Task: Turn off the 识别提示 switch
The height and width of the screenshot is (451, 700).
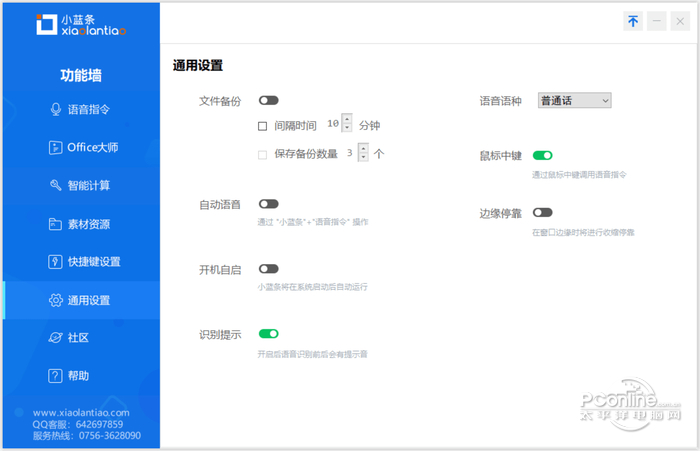Action: 268,334
